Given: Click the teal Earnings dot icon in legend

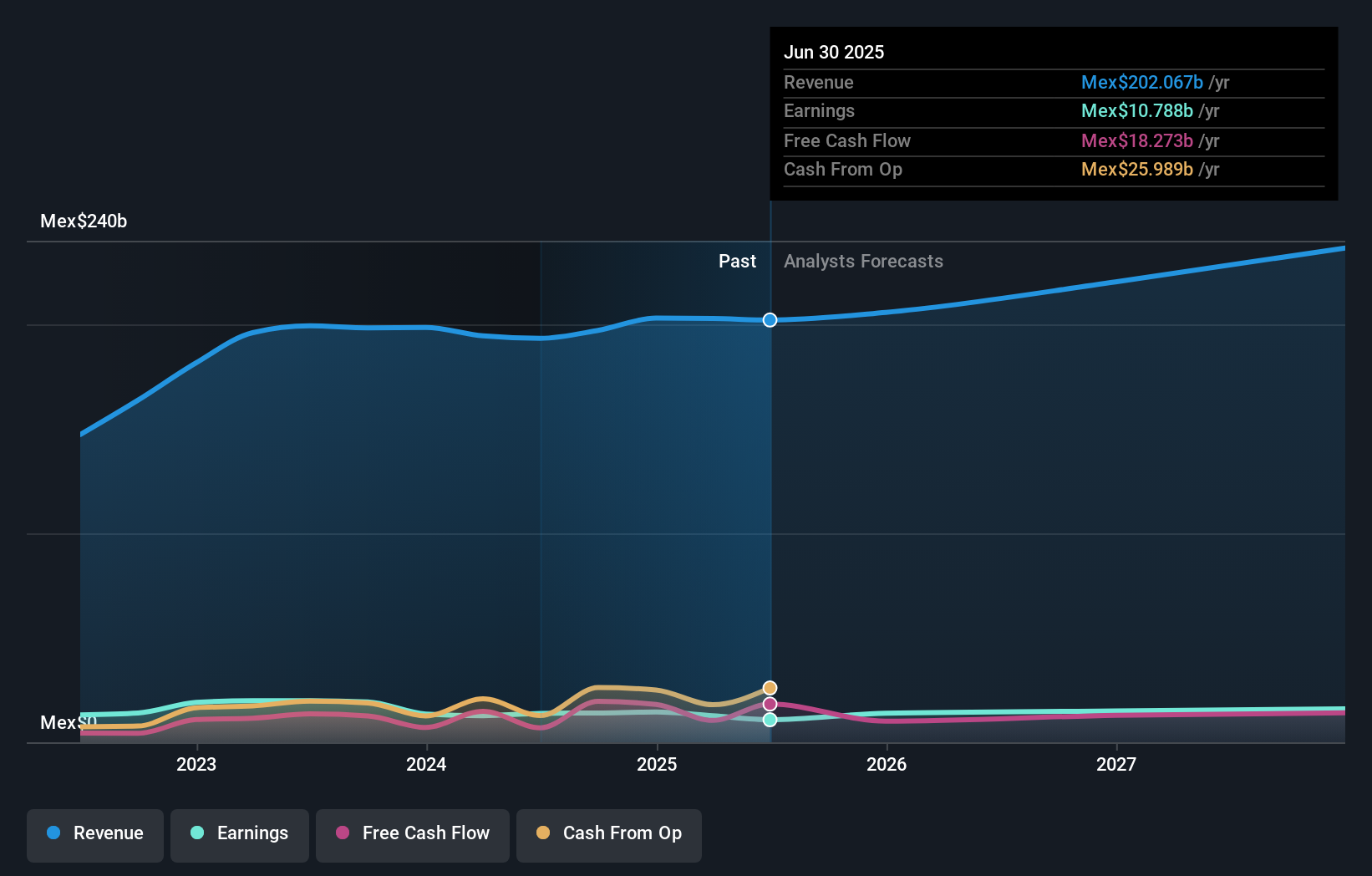Looking at the screenshot, I should [196, 833].
